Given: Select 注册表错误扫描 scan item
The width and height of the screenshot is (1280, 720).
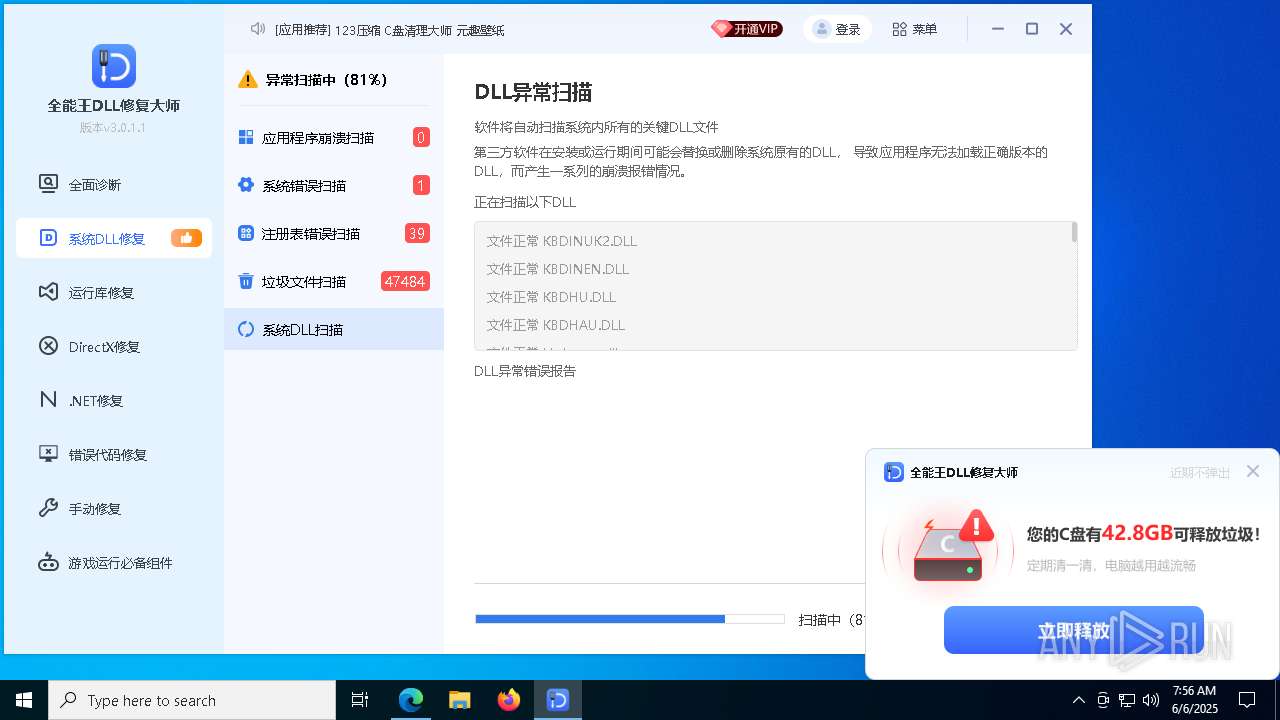Looking at the screenshot, I should (x=334, y=233).
